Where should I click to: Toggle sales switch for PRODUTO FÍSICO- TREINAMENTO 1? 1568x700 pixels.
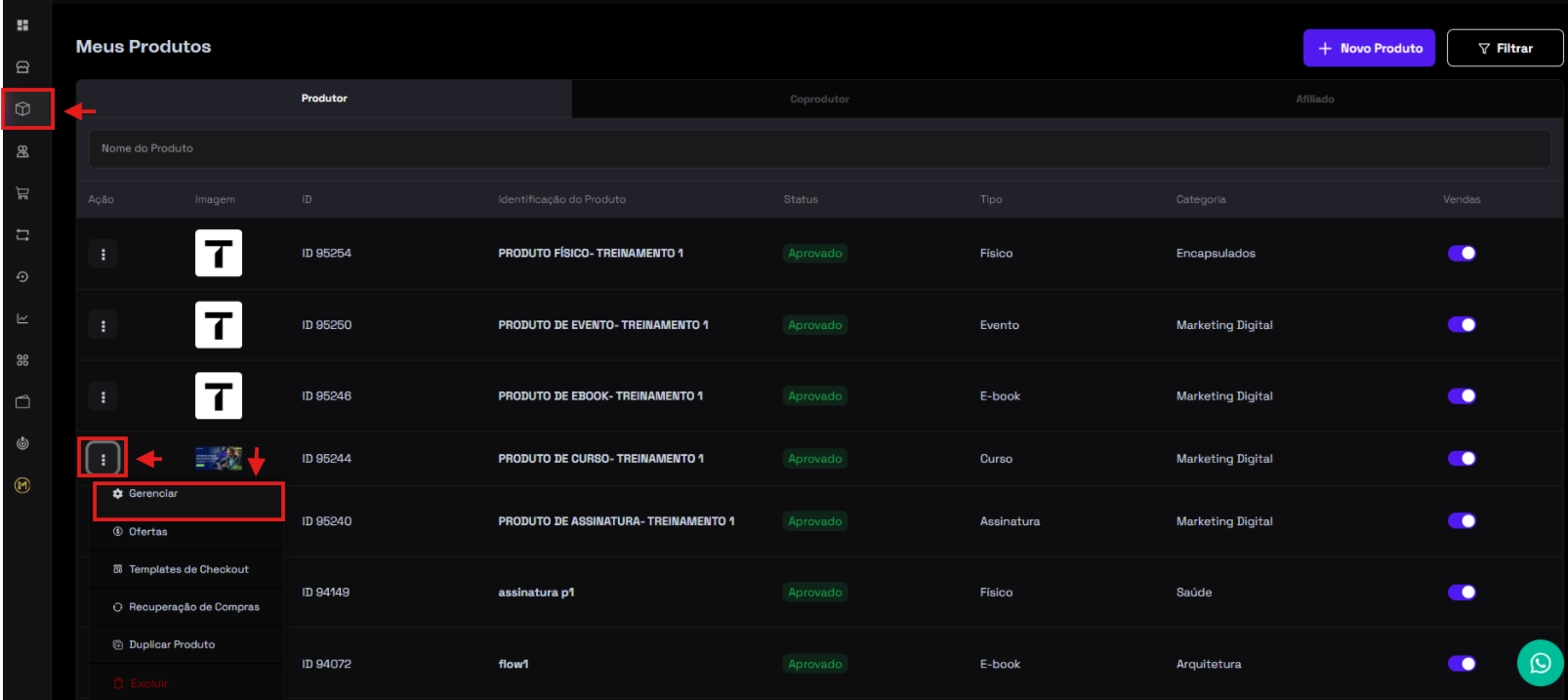click(1461, 253)
